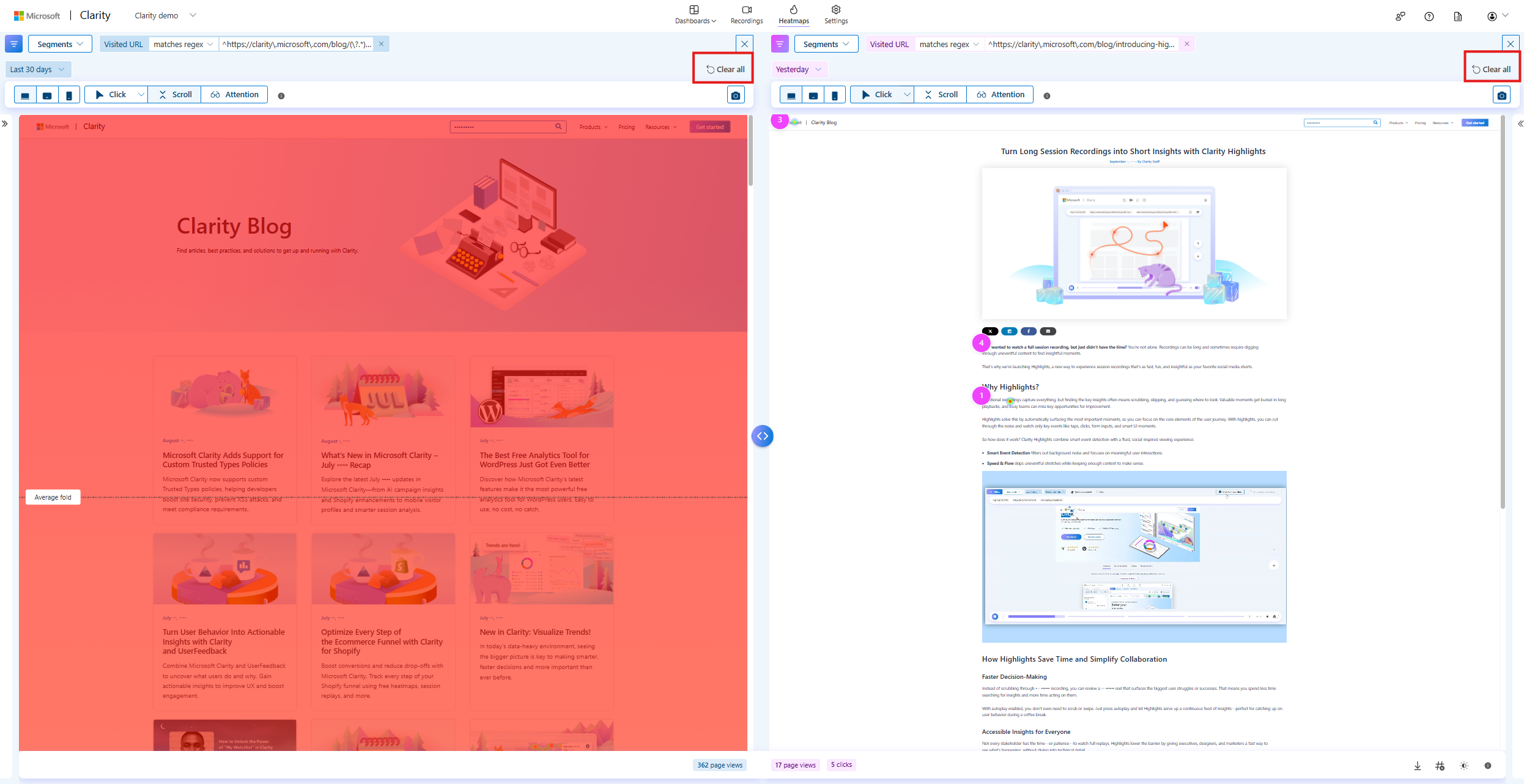The width and height of the screenshot is (1524, 784).
Task: Take screenshot with right pane camera icon
Action: click(1502, 95)
